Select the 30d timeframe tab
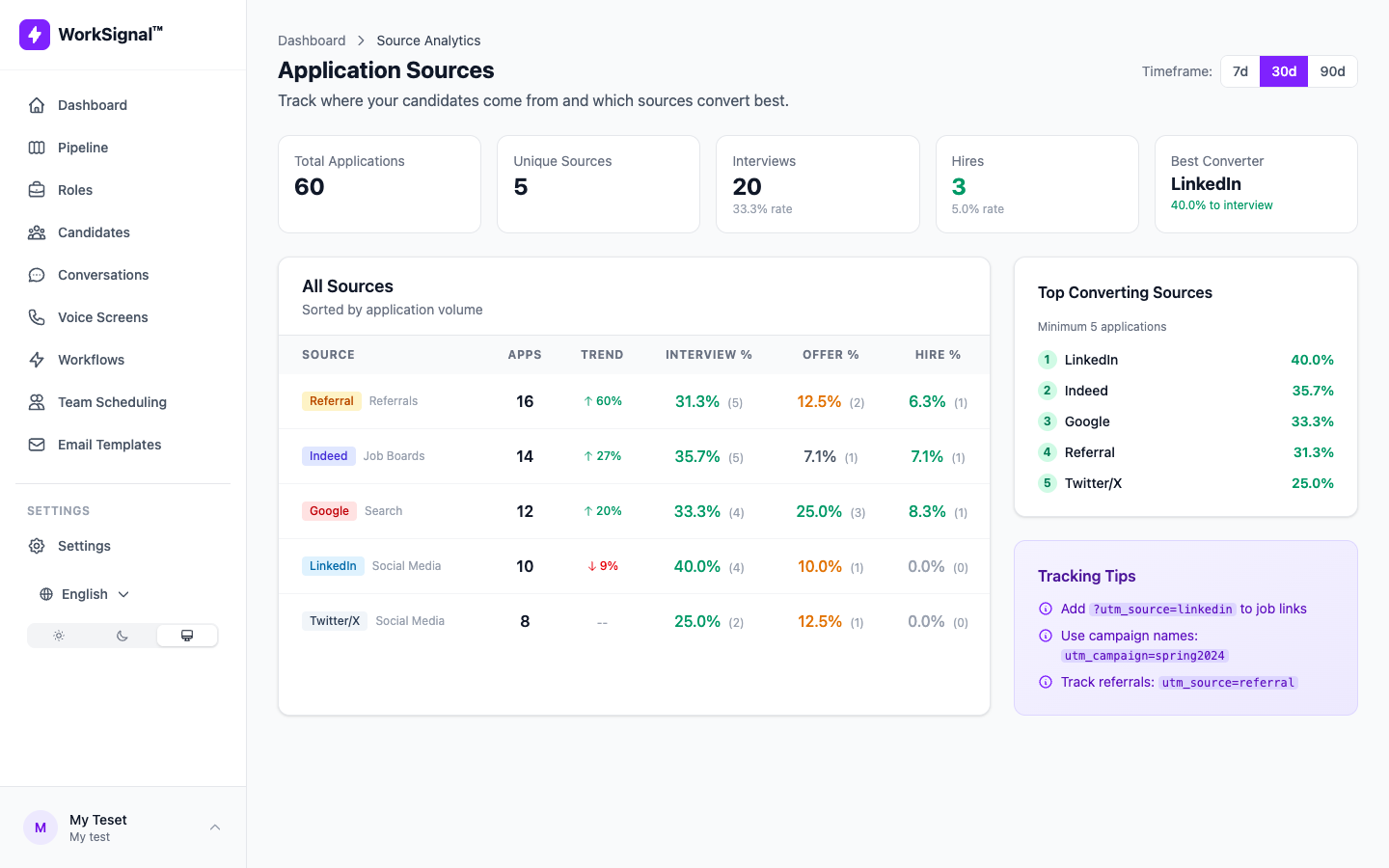The width and height of the screenshot is (1389, 868). pos(1284,71)
